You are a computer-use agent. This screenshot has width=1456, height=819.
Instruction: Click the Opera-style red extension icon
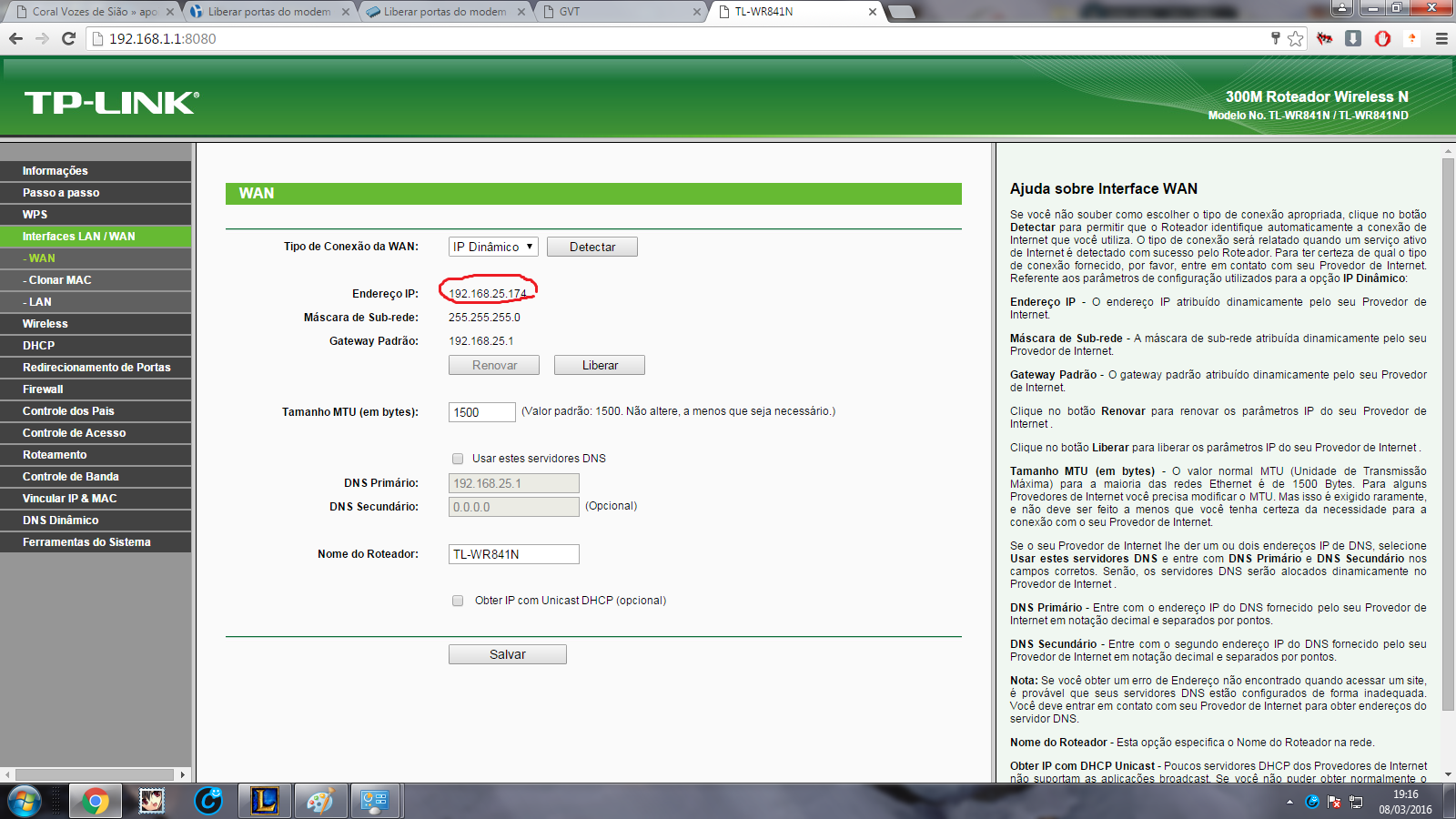point(1382,38)
